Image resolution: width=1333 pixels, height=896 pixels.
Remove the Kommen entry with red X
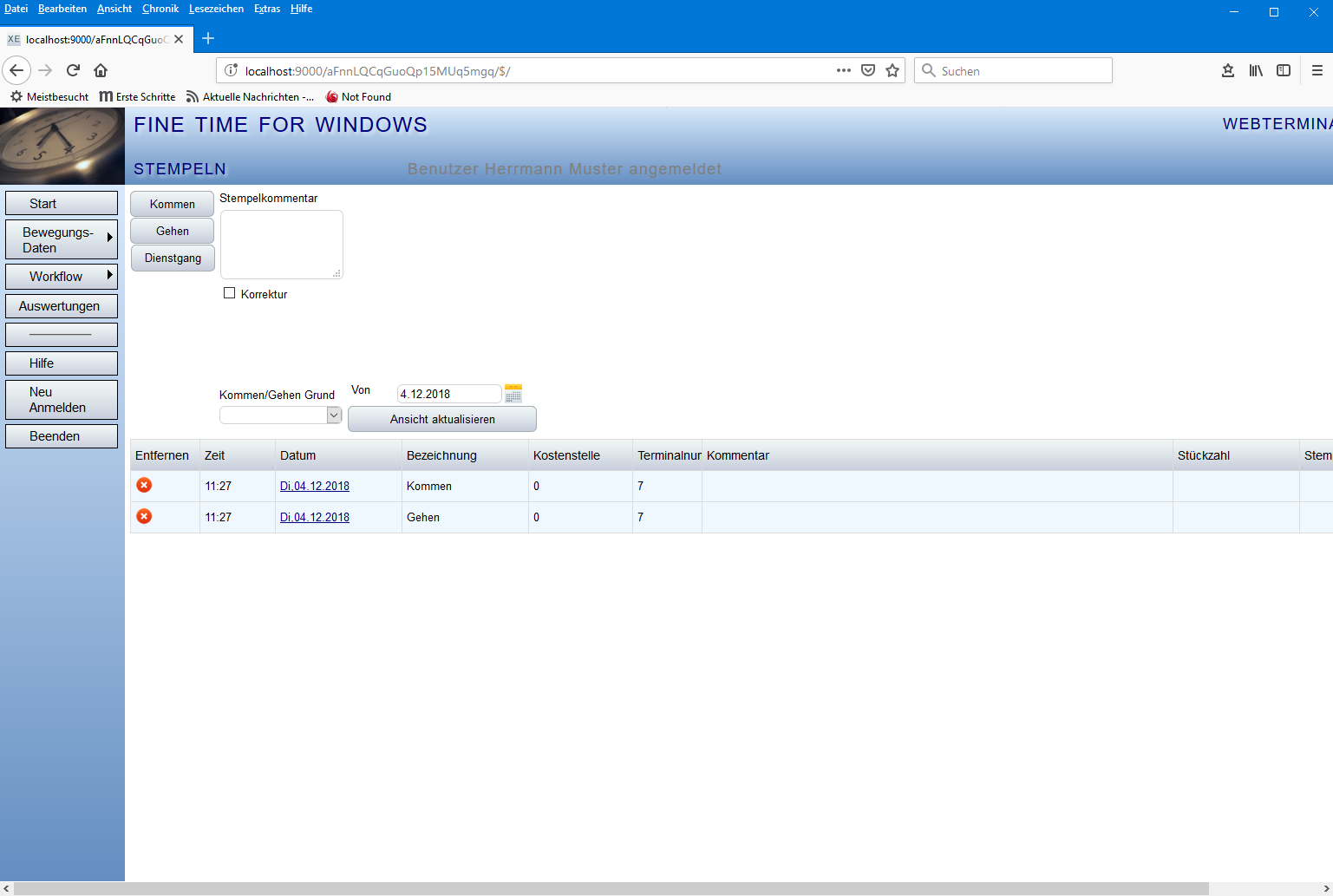[x=145, y=486]
